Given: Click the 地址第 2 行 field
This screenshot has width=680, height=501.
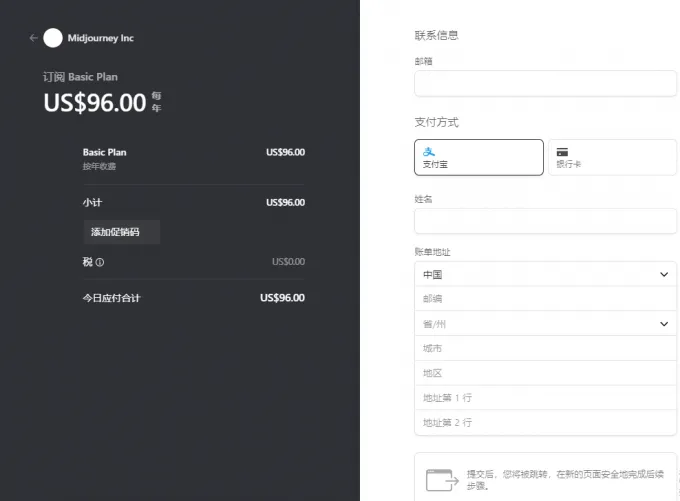Looking at the screenshot, I should point(545,423).
